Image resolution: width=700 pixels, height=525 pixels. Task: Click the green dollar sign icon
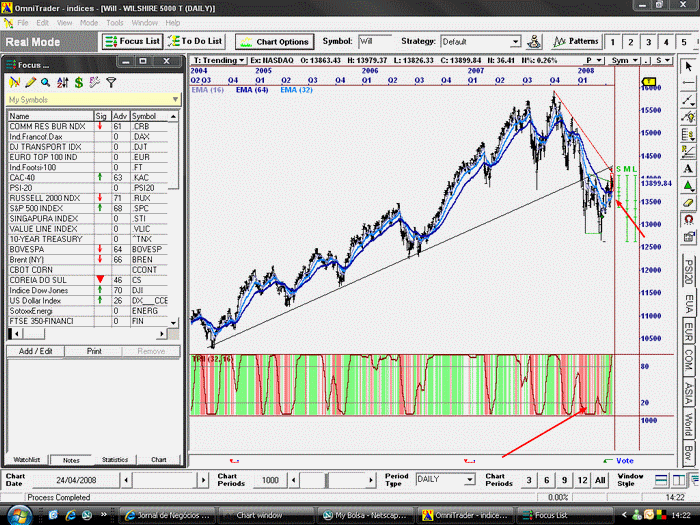click(79, 82)
